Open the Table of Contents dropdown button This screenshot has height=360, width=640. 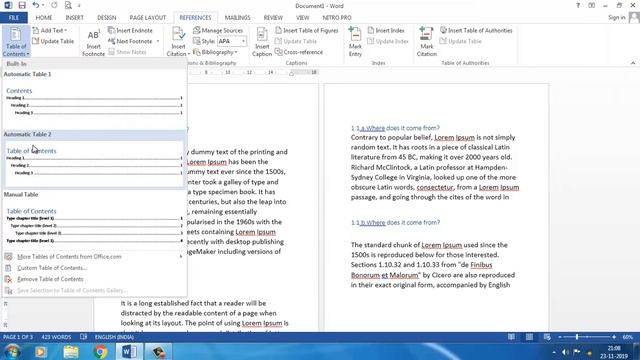(16, 41)
